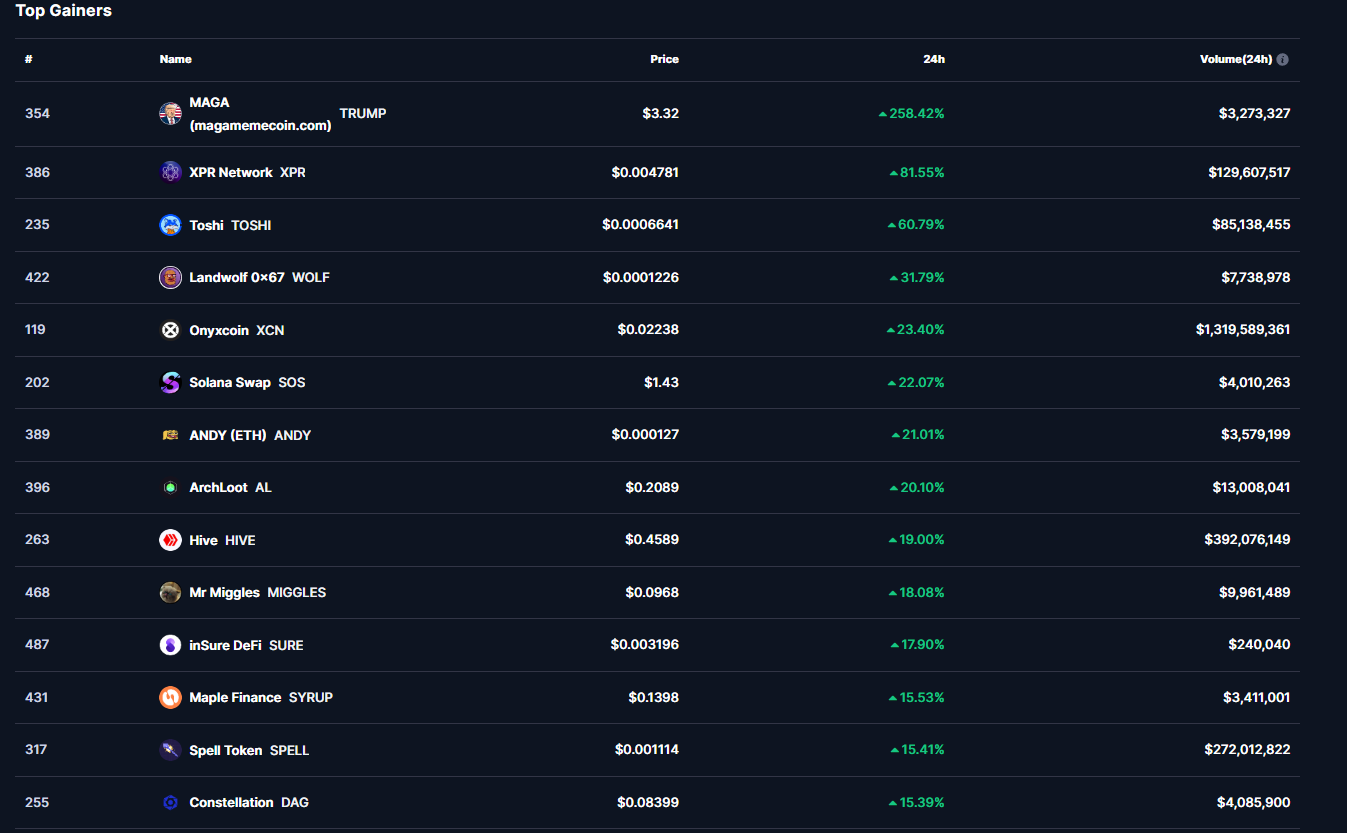Sort table by the Price column header
The image size is (1347, 833).
click(x=664, y=59)
